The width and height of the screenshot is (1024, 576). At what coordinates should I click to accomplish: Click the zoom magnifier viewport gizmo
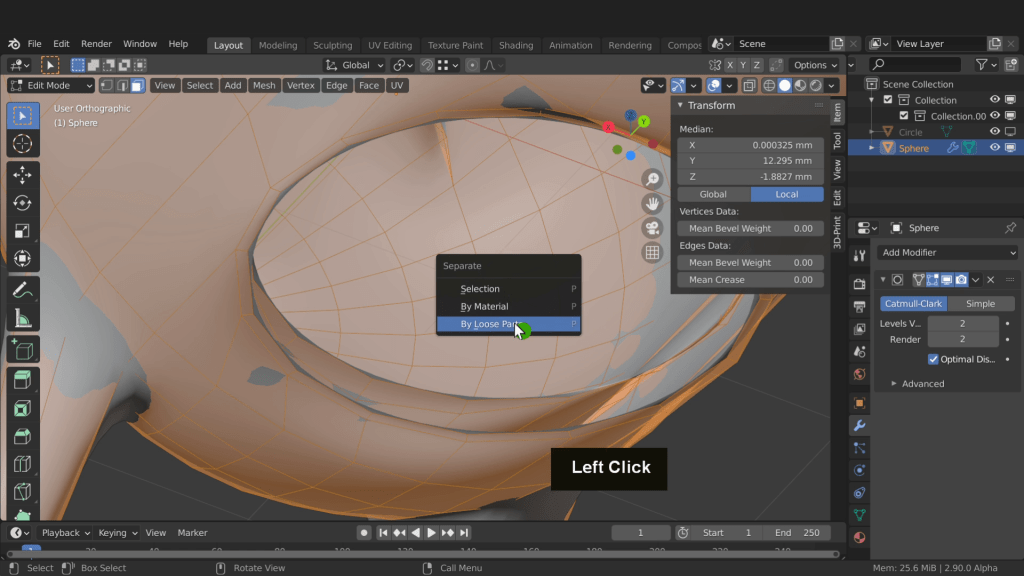click(652, 179)
